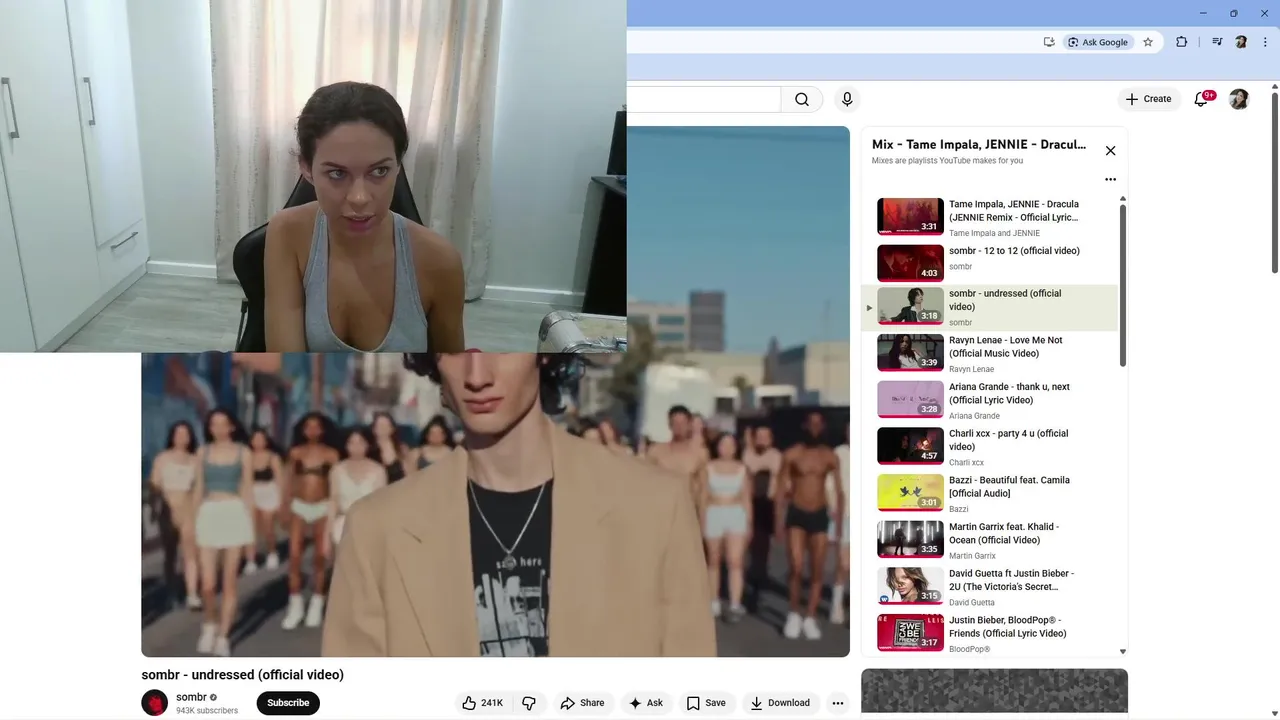Image resolution: width=1280 pixels, height=720 pixels.
Task: Open YouTube notifications bell
Action: coord(1202,99)
